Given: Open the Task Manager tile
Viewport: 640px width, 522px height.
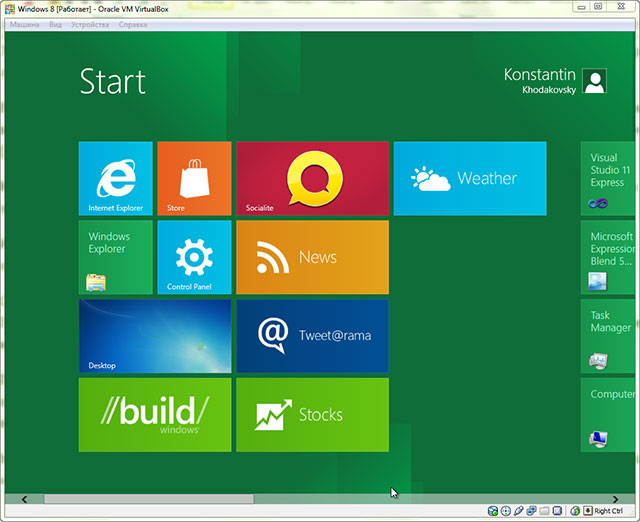Looking at the screenshot, I should 608,336.
